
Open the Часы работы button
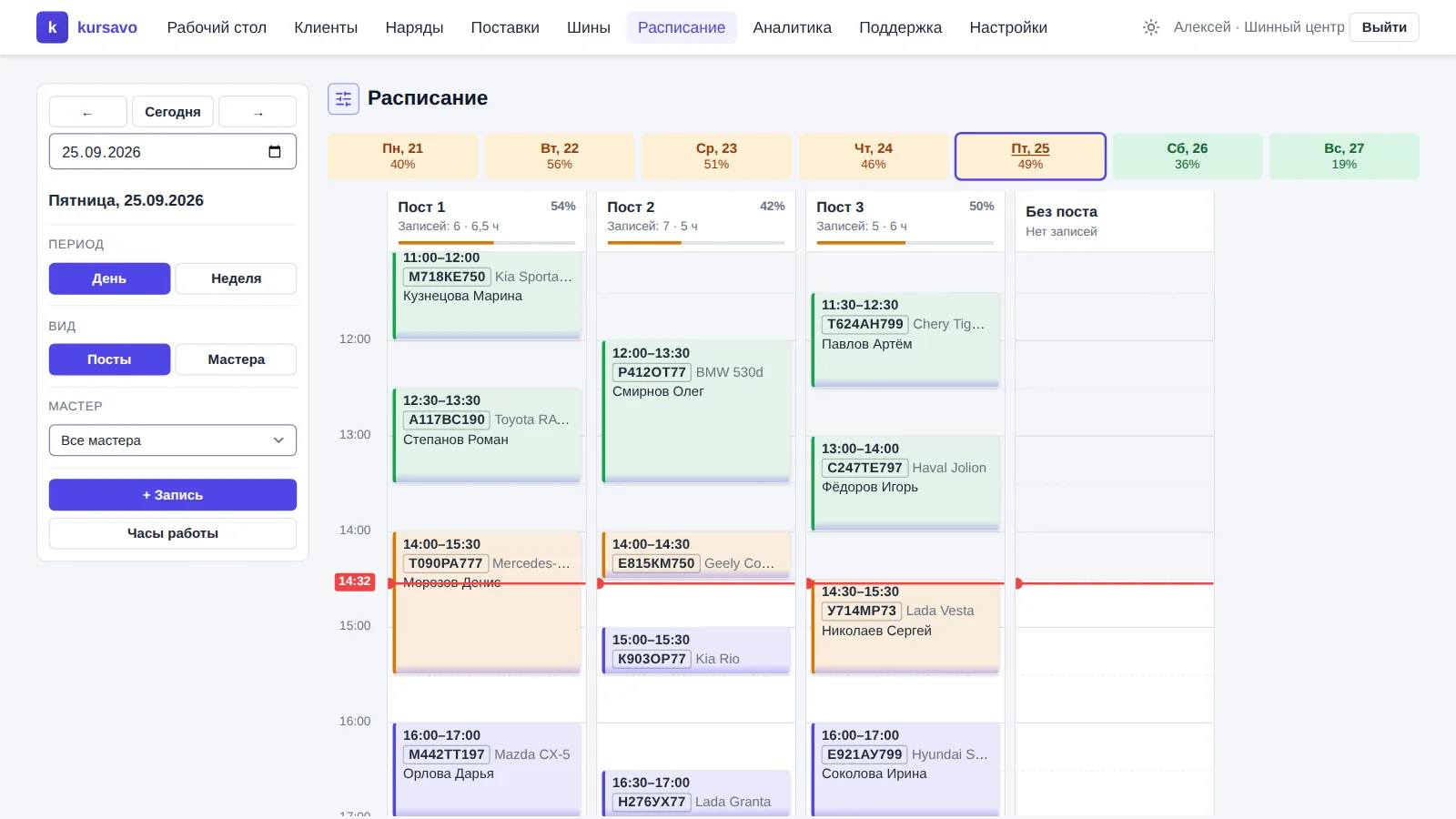click(173, 533)
